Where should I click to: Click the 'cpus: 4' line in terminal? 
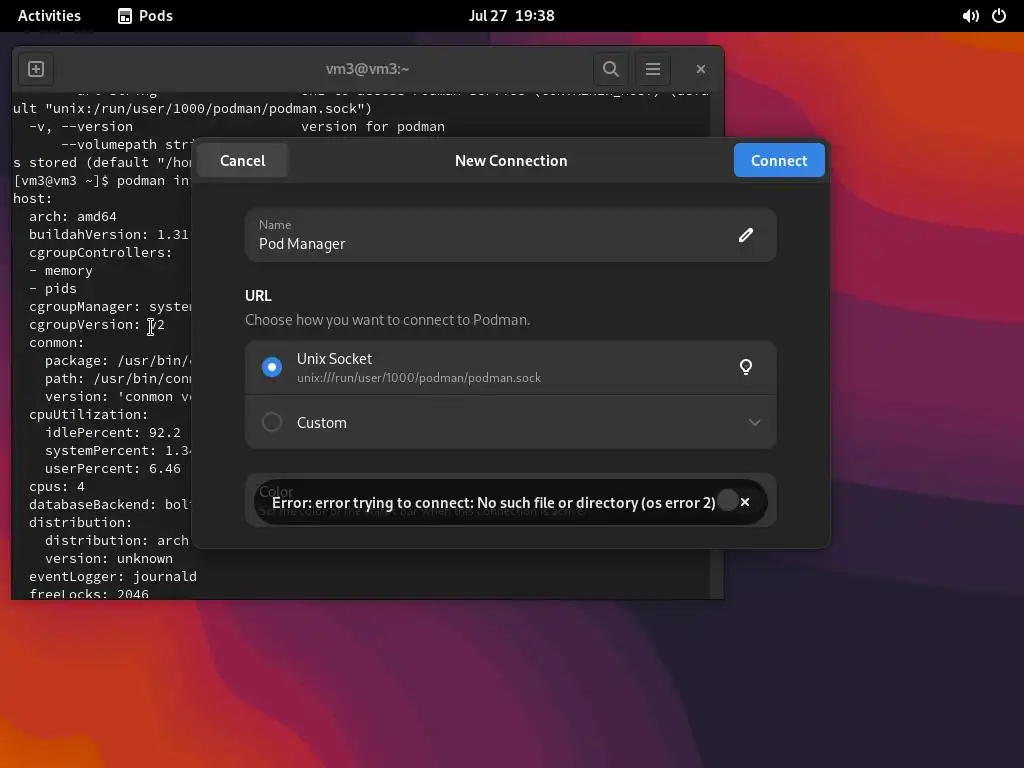[57, 487]
